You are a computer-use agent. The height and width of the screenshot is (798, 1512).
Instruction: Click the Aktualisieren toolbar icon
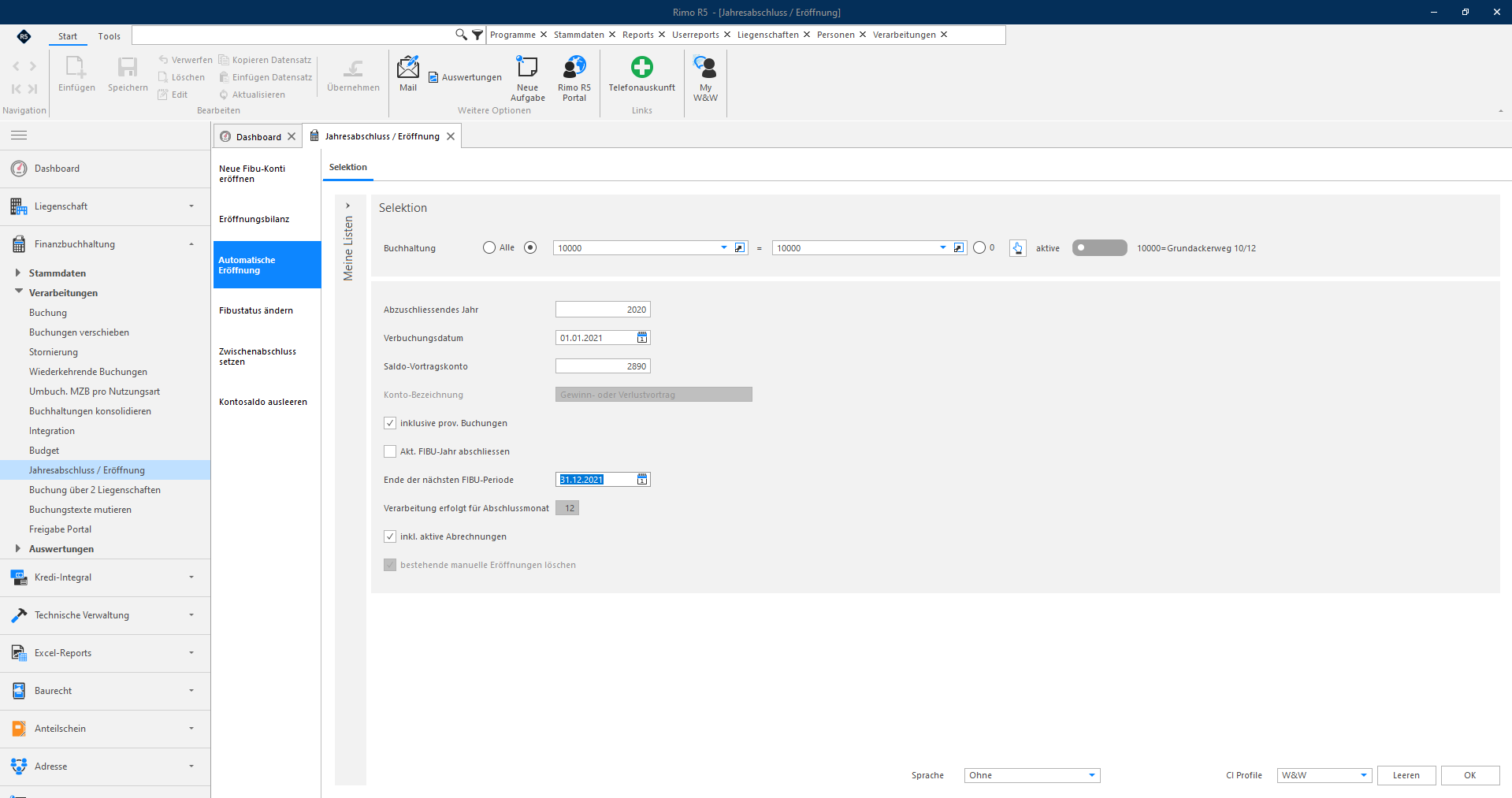224,95
